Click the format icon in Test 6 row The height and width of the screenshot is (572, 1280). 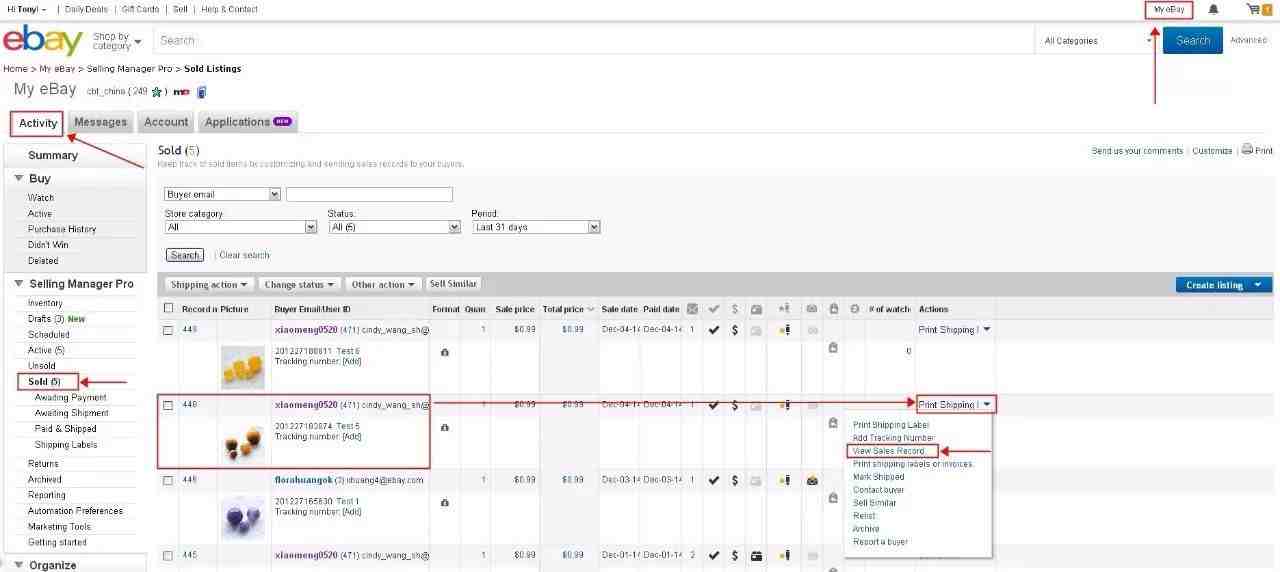tap(445, 352)
